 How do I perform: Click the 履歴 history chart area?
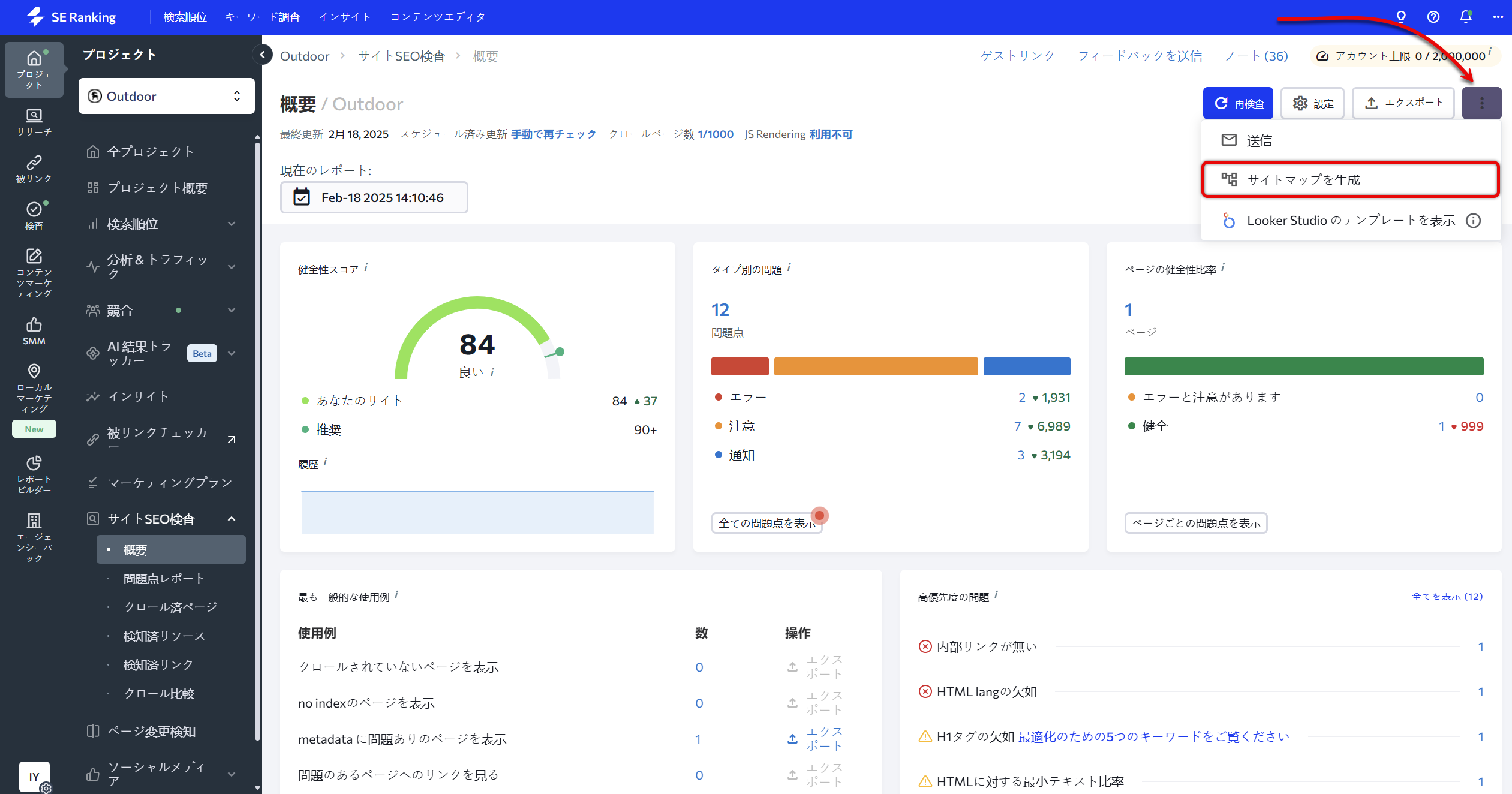(x=477, y=512)
